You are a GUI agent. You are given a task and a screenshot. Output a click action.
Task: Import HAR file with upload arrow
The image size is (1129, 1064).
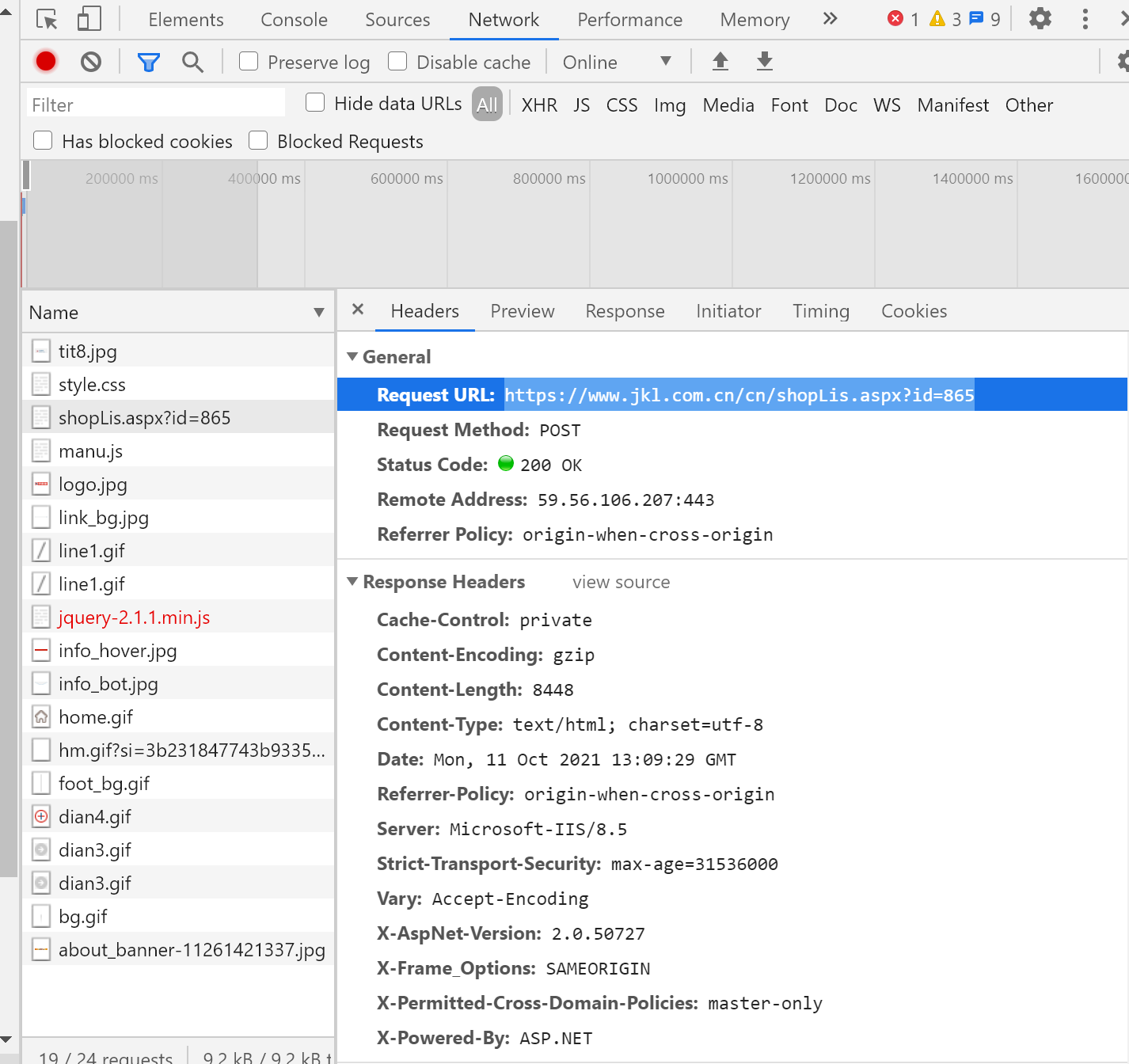point(720,61)
